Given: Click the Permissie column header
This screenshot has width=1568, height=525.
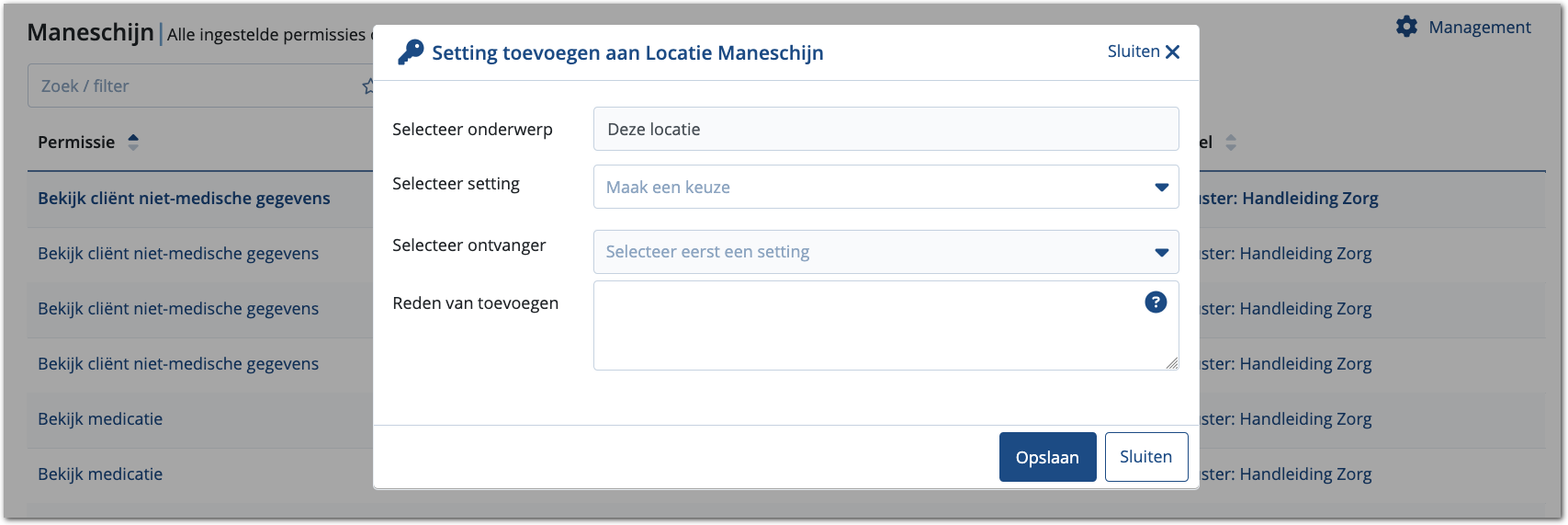Looking at the screenshot, I should [x=76, y=143].
